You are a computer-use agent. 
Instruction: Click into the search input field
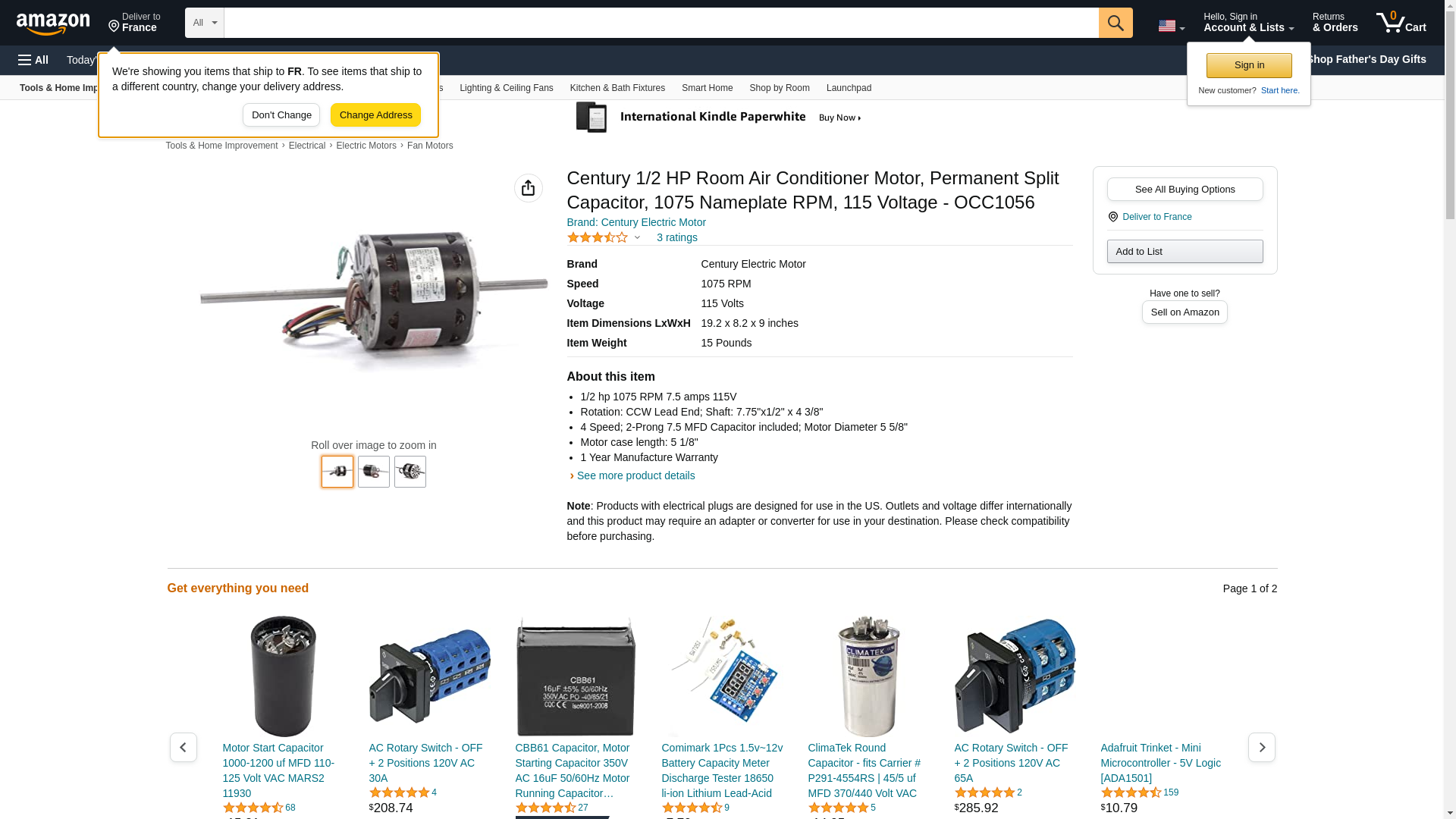tap(661, 23)
